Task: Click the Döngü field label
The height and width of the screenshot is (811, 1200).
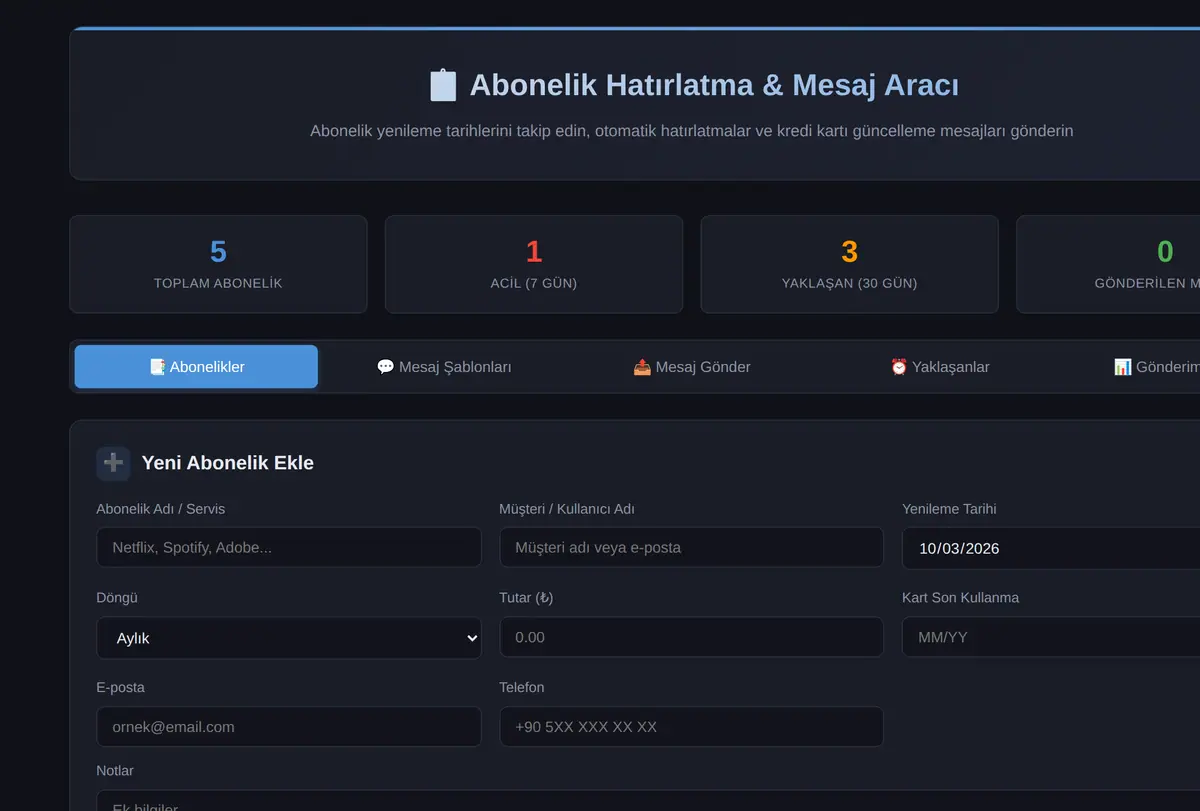Action: pyautogui.click(x=117, y=598)
